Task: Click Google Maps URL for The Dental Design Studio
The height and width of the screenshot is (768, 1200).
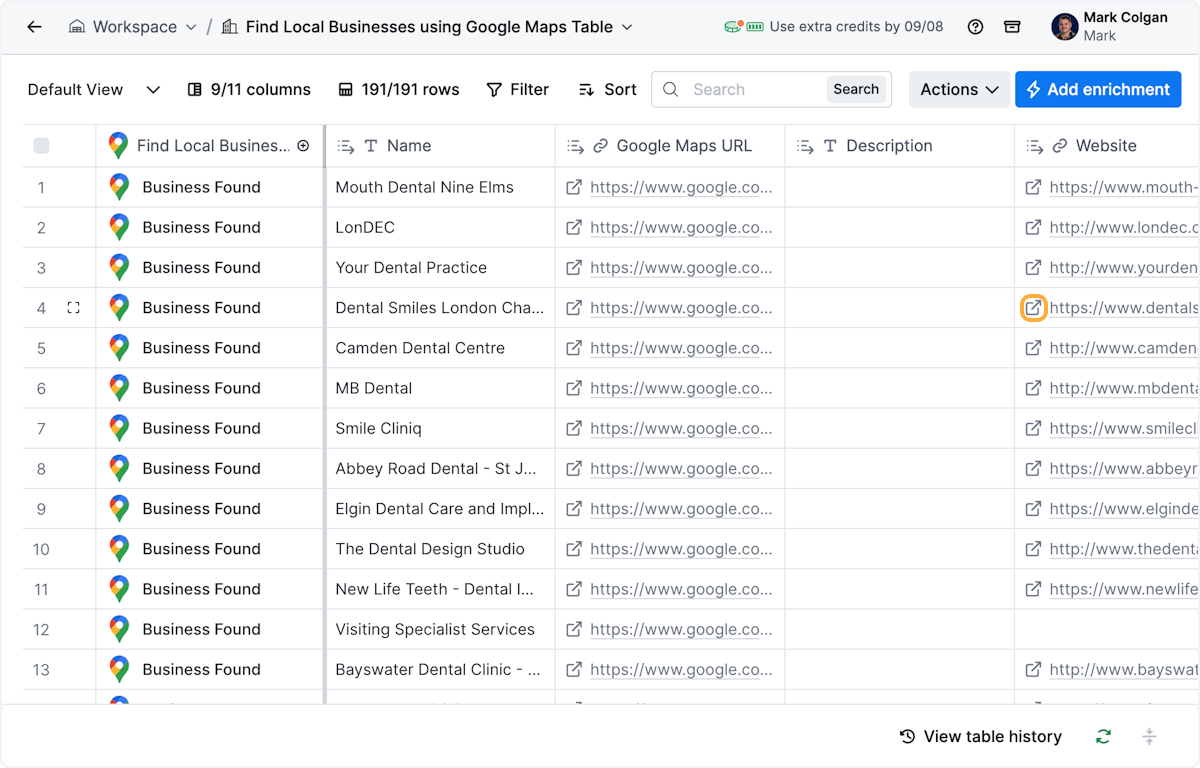Action: point(681,549)
